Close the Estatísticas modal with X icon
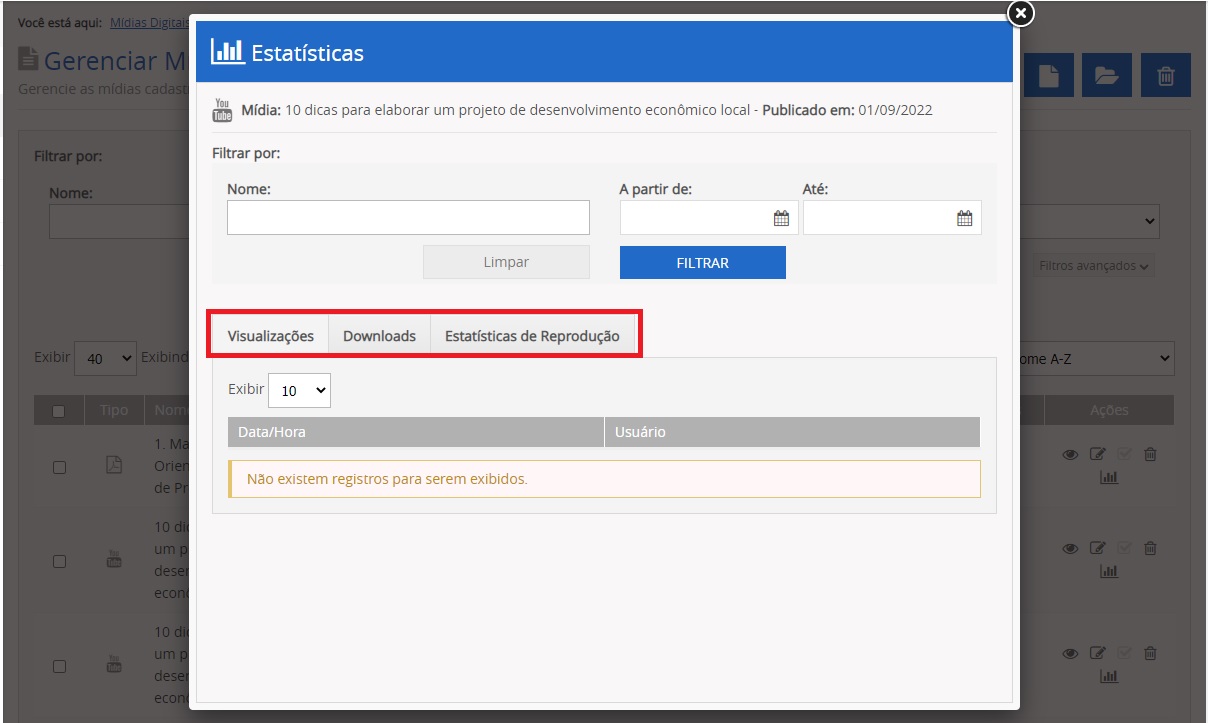 tap(1020, 13)
